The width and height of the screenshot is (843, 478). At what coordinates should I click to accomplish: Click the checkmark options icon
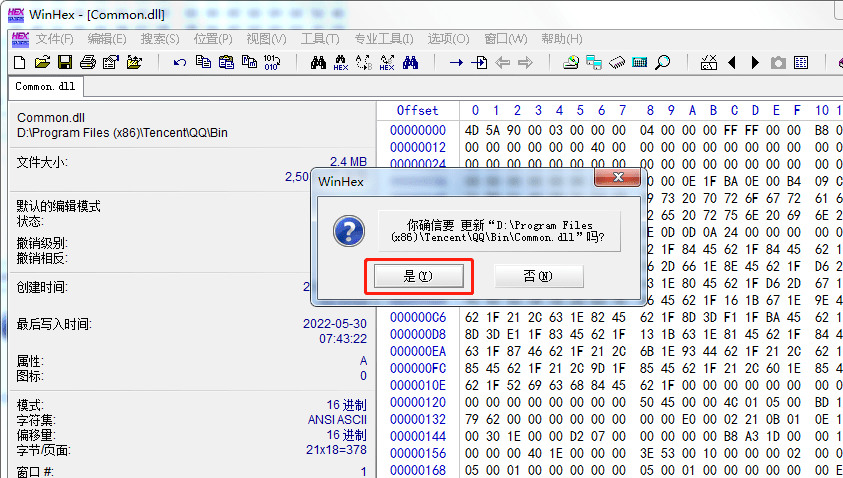709,62
